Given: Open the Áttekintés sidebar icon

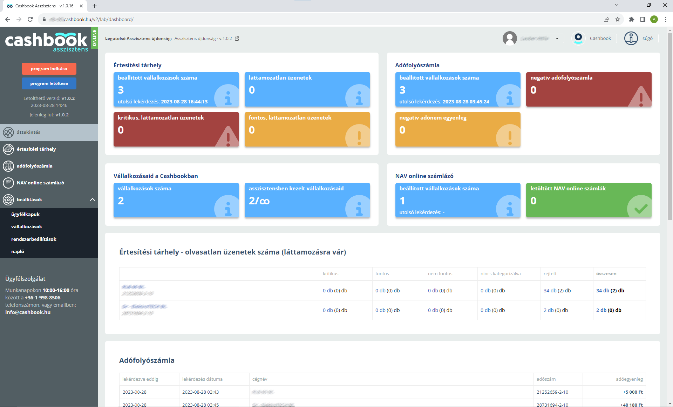Looking at the screenshot, I should pos(8,132).
